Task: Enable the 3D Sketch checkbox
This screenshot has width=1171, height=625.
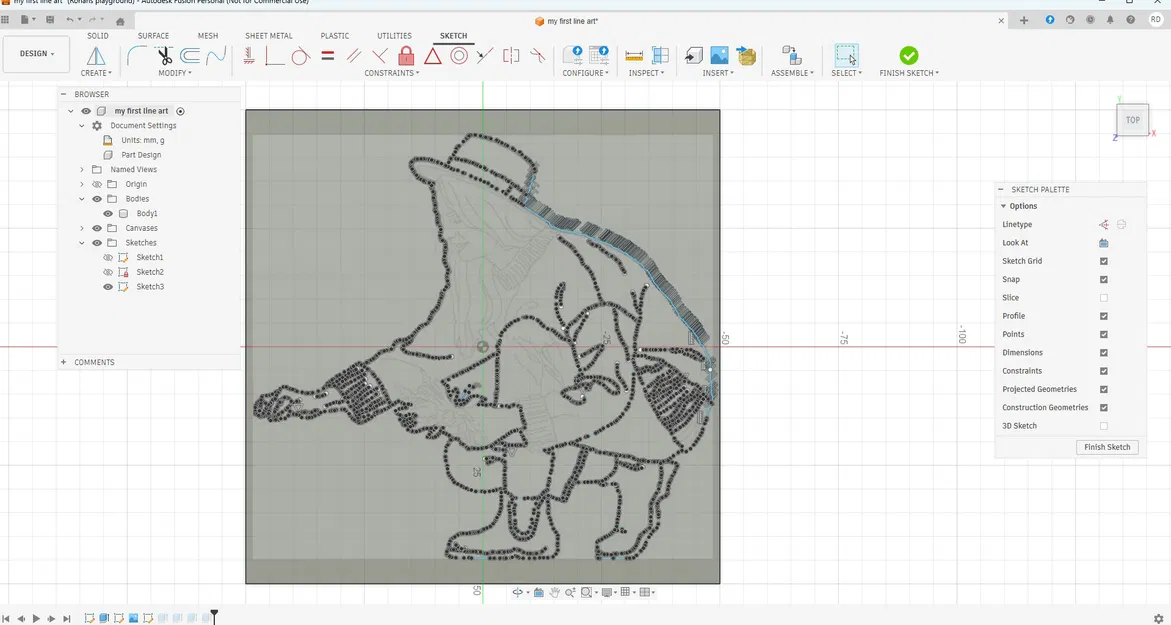Action: tap(1104, 425)
